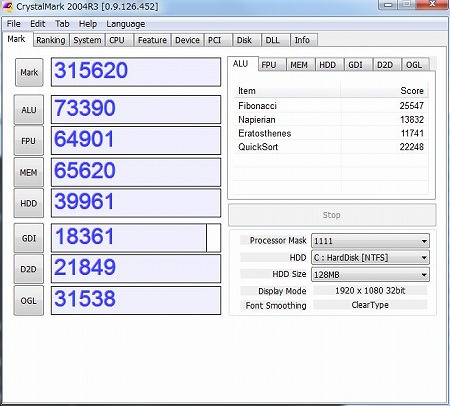
Task: Select the ALU results sub-tab
Action: click(x=243, y=63)
